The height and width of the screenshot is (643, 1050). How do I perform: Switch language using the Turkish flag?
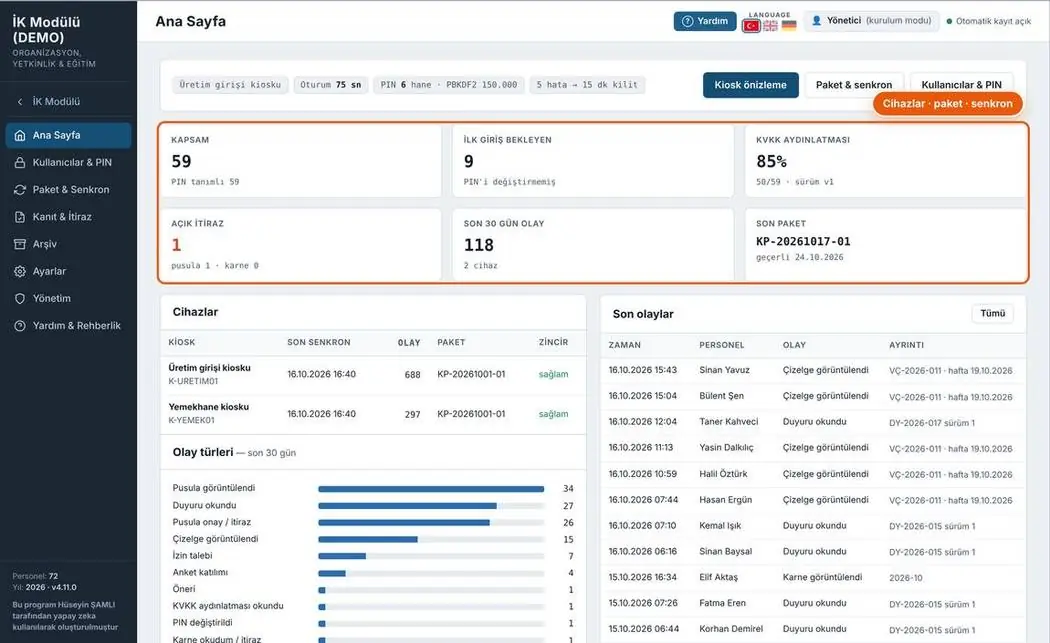click(751, 25)
